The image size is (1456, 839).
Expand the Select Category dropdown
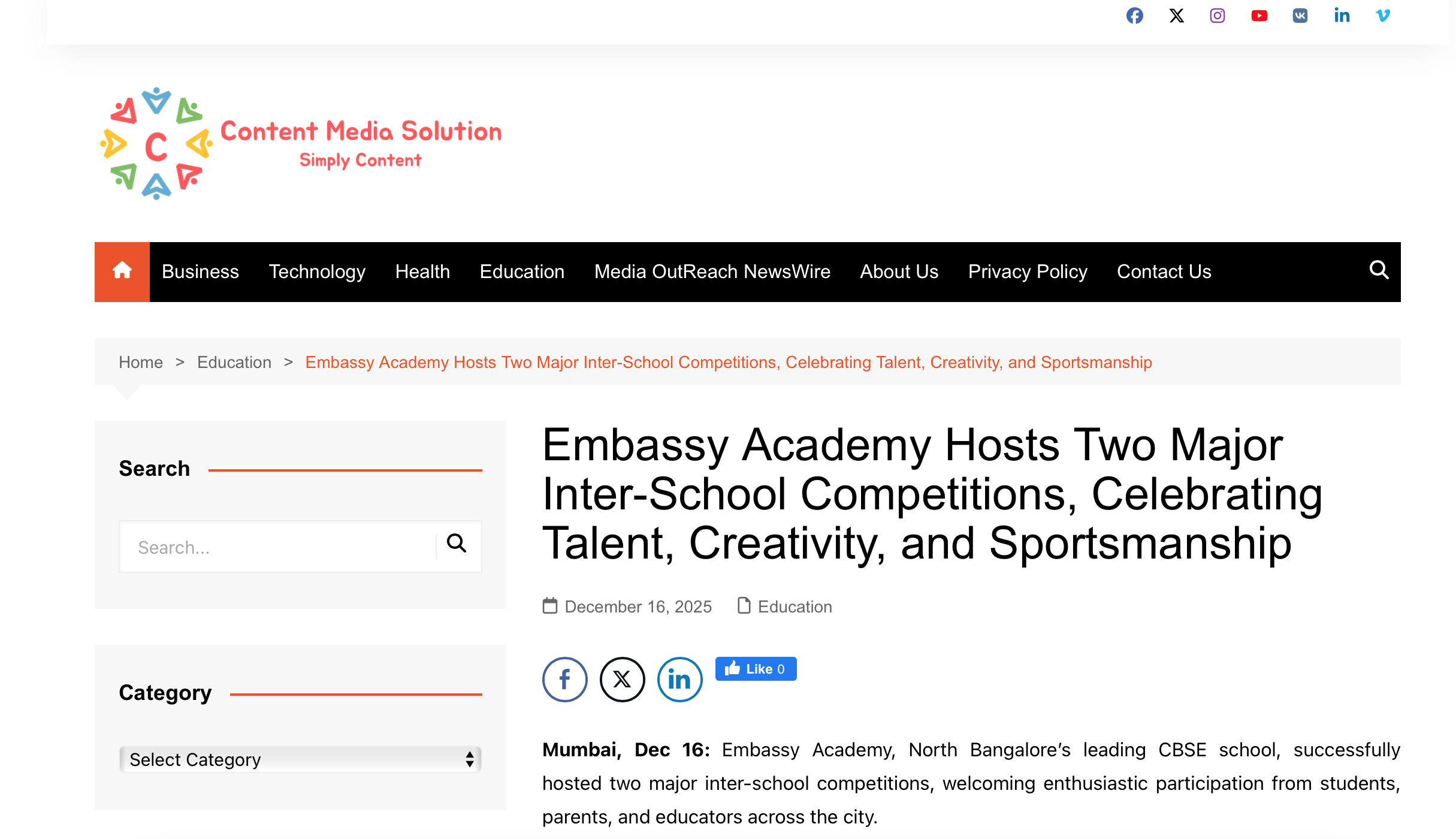[x=300, y=759]
